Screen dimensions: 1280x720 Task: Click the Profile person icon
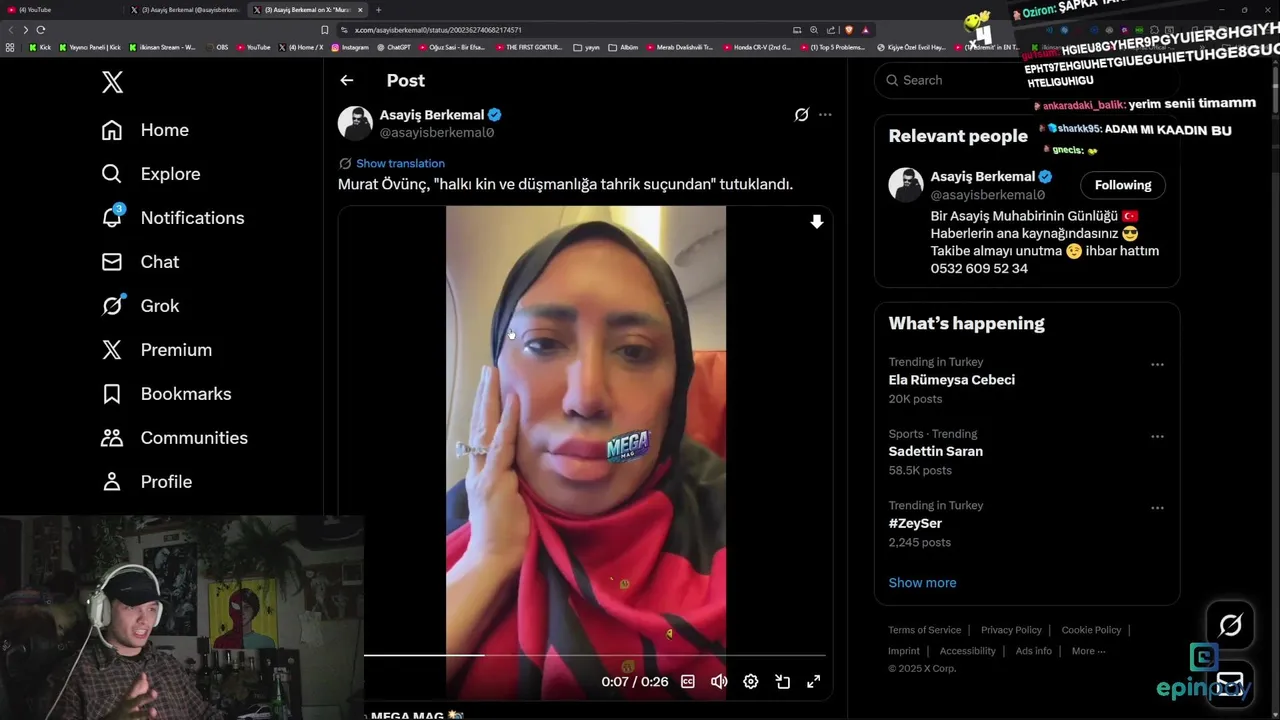(x=112, y=482)
